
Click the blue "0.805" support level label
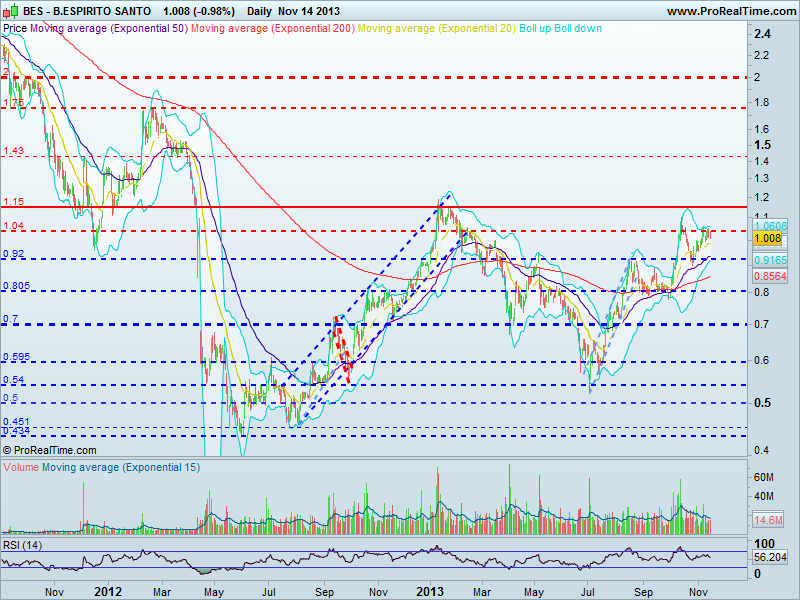(x=16, y=286)
